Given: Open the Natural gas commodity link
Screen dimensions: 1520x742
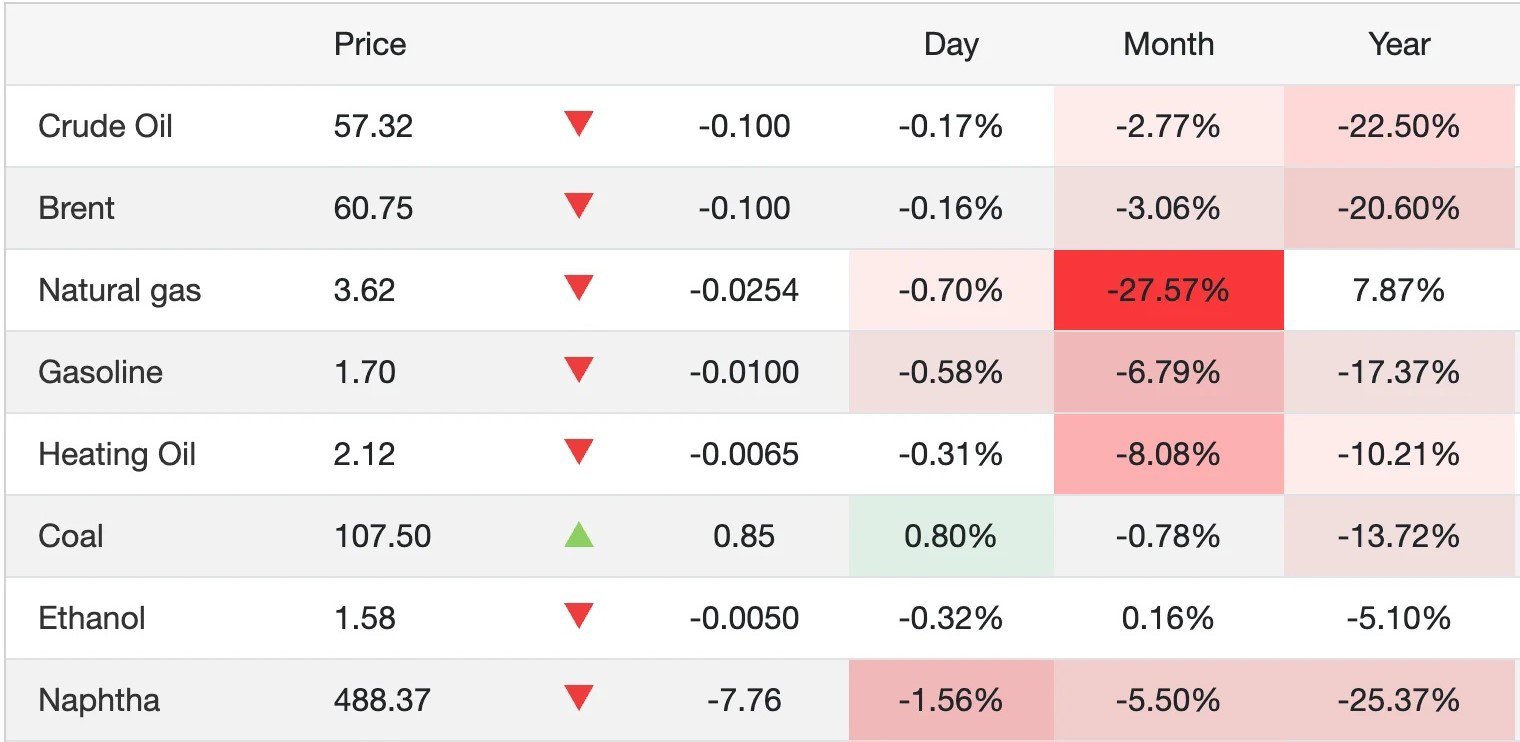Looking at the screenshot, I should click(x=119, y=290).
